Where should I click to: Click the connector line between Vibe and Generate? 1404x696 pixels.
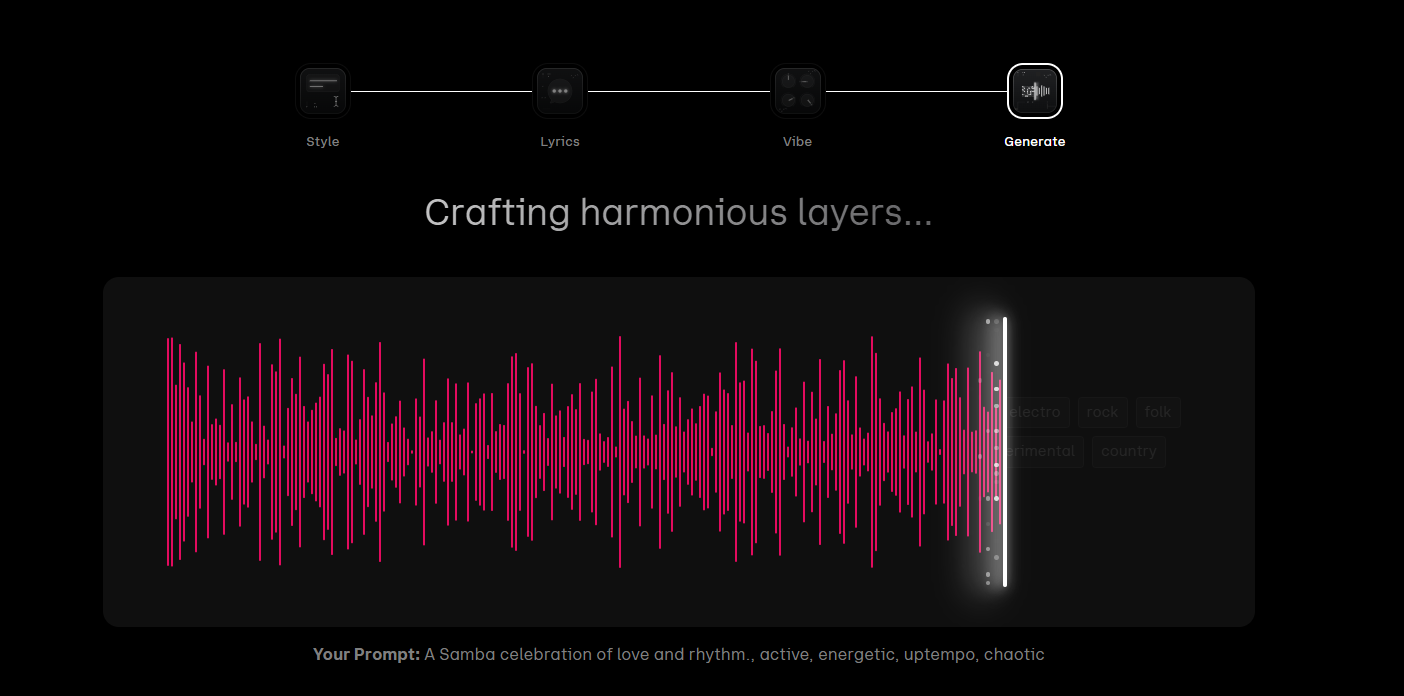pos(916,91)
